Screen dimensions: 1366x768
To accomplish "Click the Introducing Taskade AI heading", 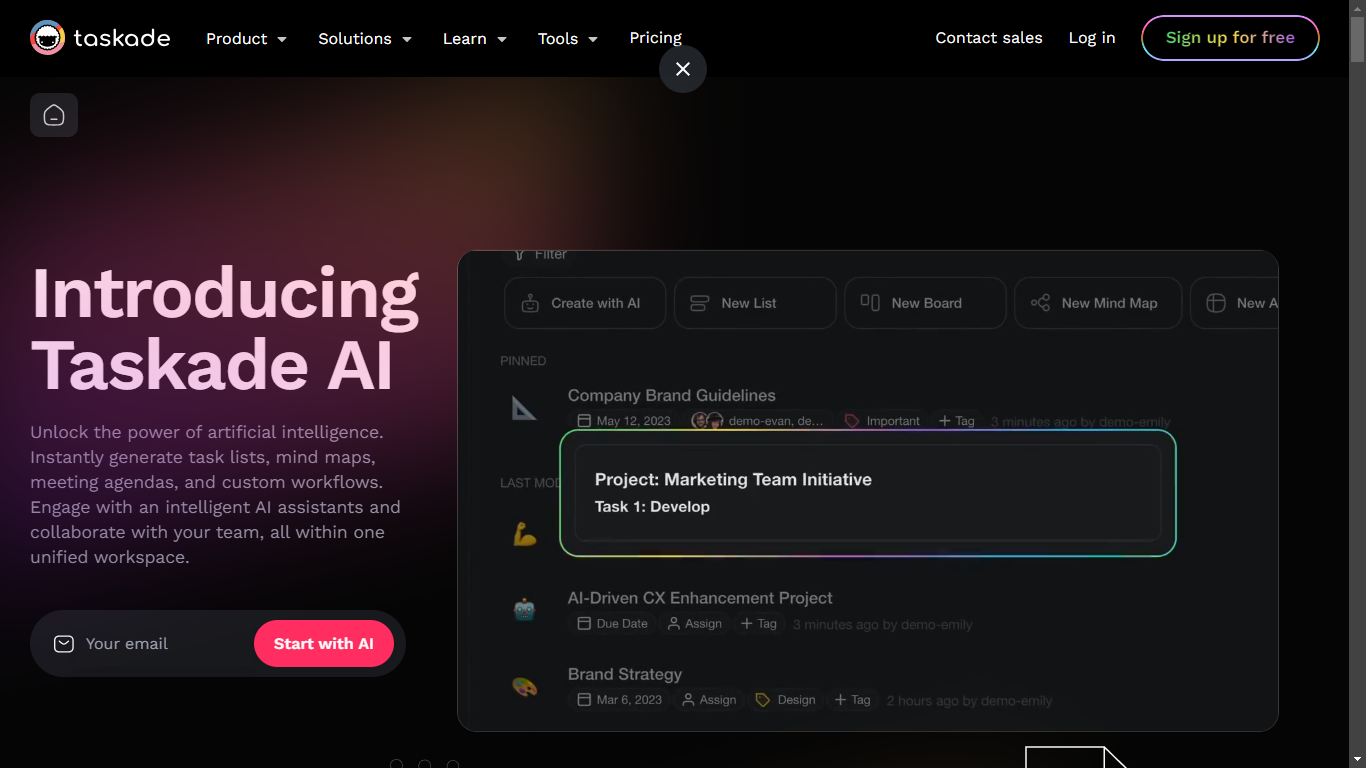I will tap(226, 329).
